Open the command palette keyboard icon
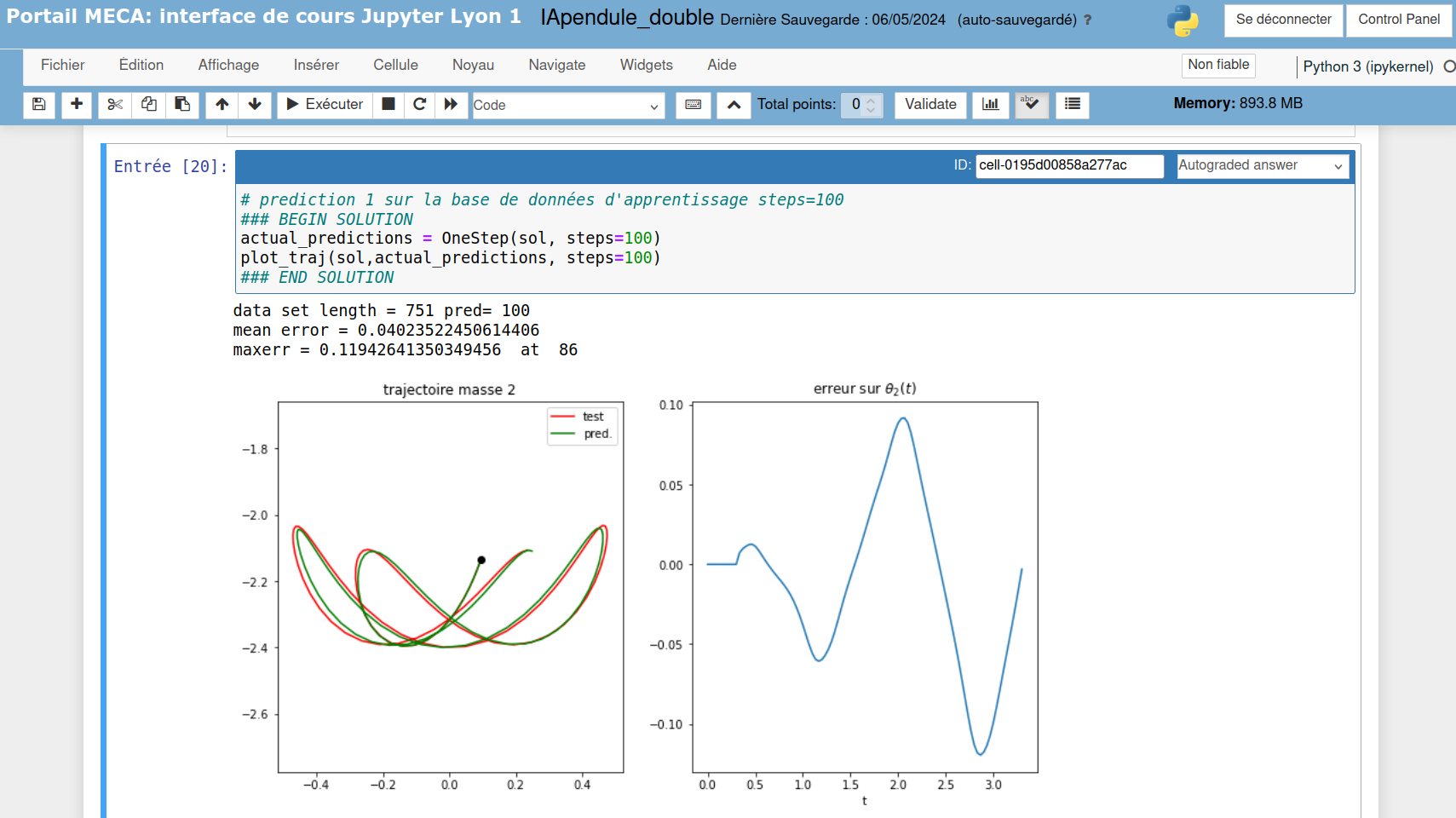 [x=693, y=104]
